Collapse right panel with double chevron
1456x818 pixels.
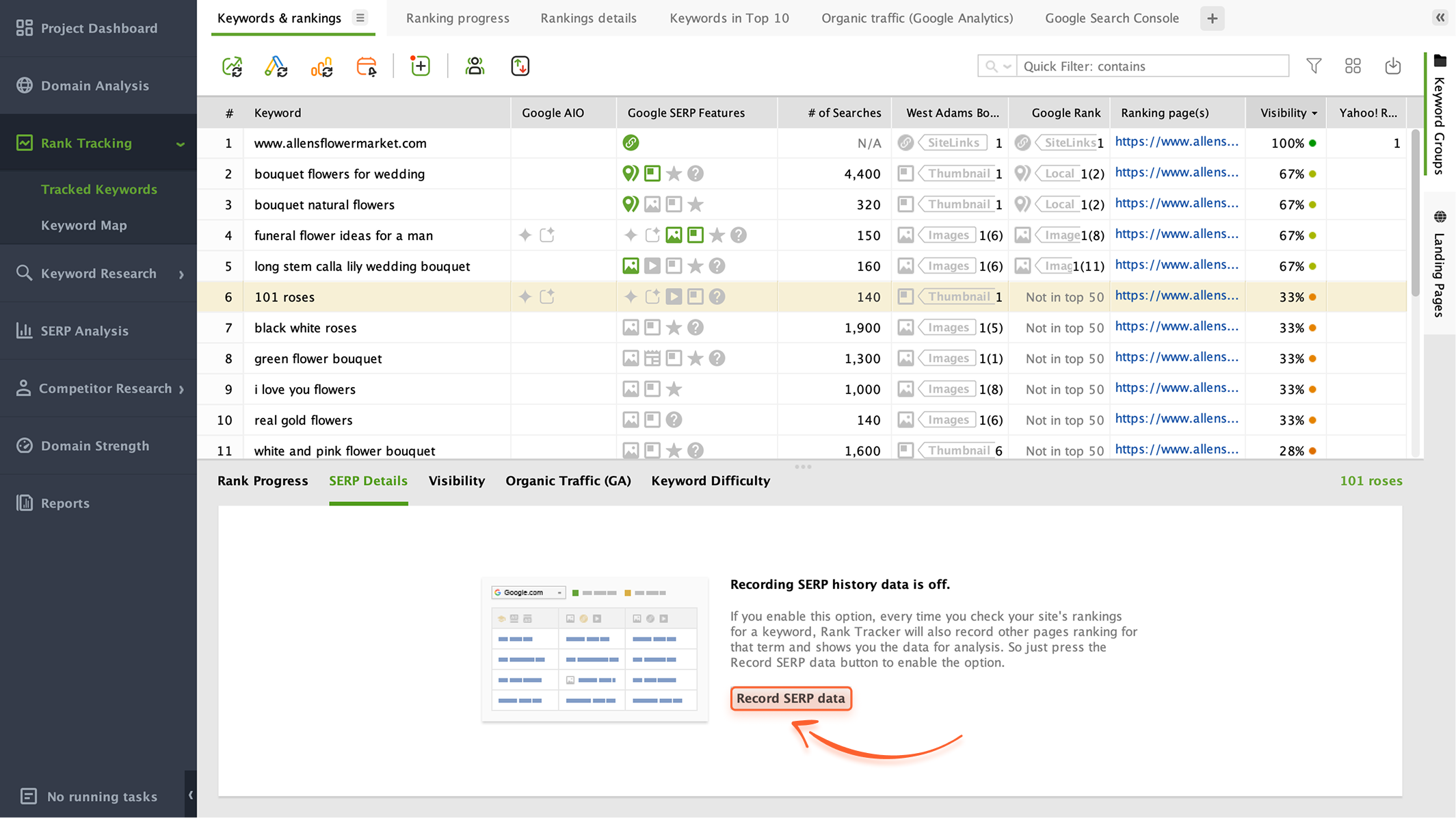(x=1440, y=18)
